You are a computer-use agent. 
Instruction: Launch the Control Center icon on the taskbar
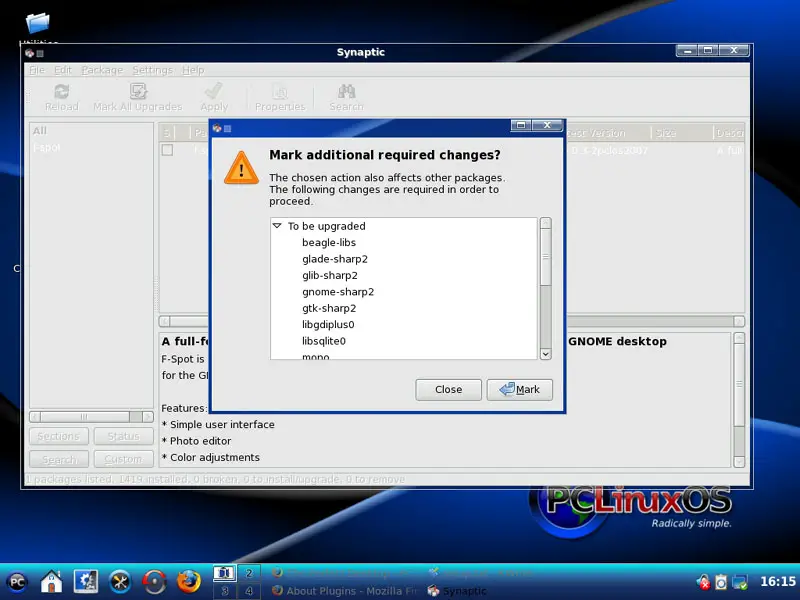coord(86,582)
